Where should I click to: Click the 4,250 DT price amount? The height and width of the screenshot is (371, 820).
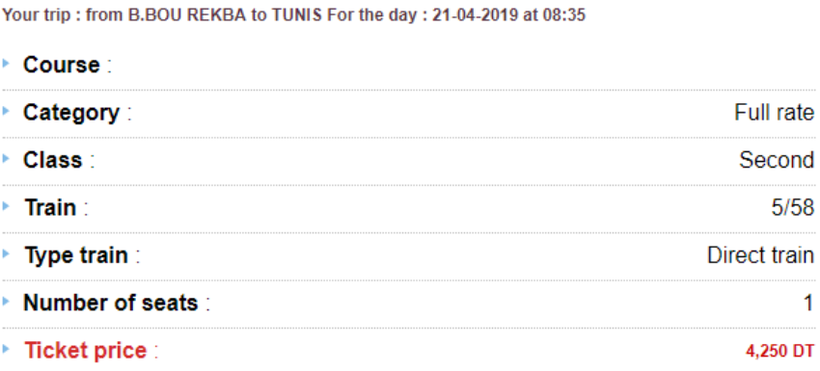[x=780, y=351]
